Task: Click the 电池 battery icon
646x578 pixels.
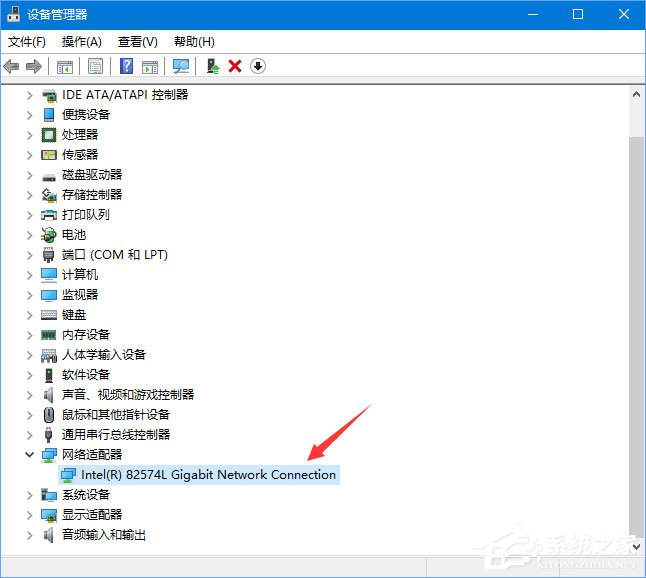Action: click(49, 235)
